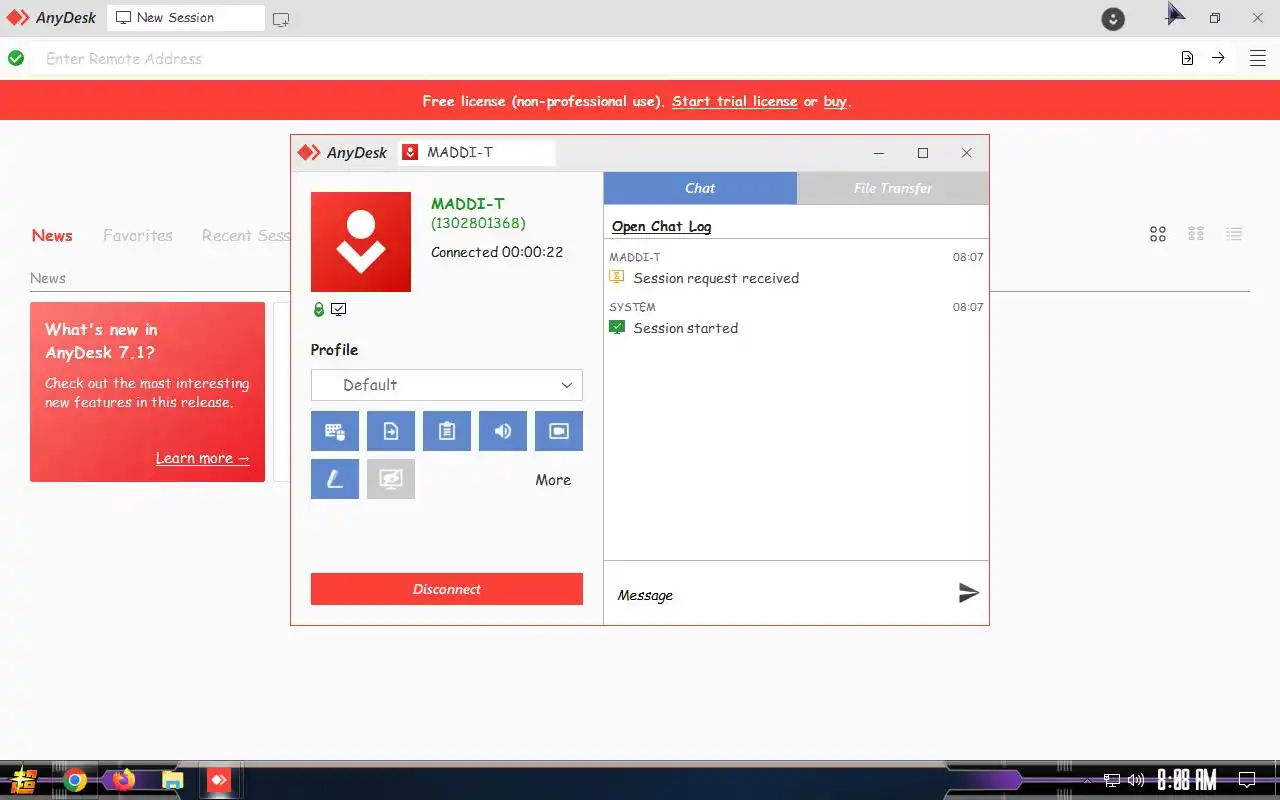
Task: Select the small tiles view icon
Action: [x=1196, y=234]
